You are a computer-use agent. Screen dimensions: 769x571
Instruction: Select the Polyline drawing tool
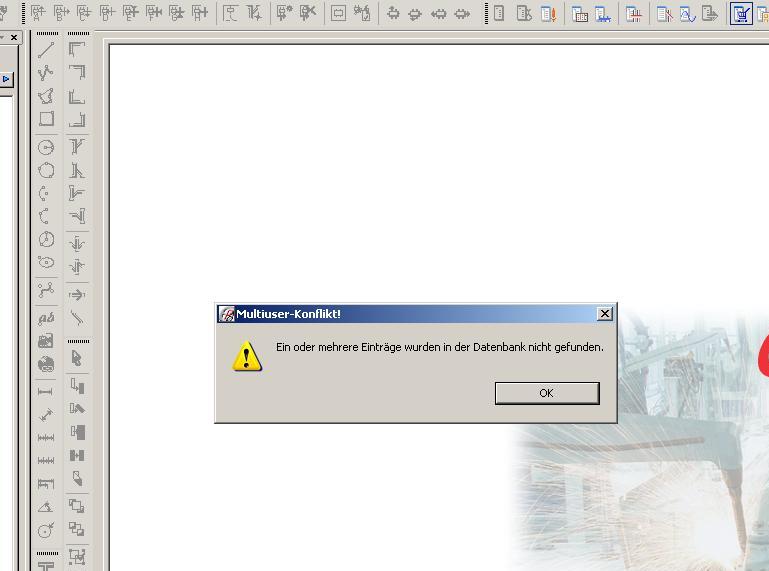tap(46, 73)
